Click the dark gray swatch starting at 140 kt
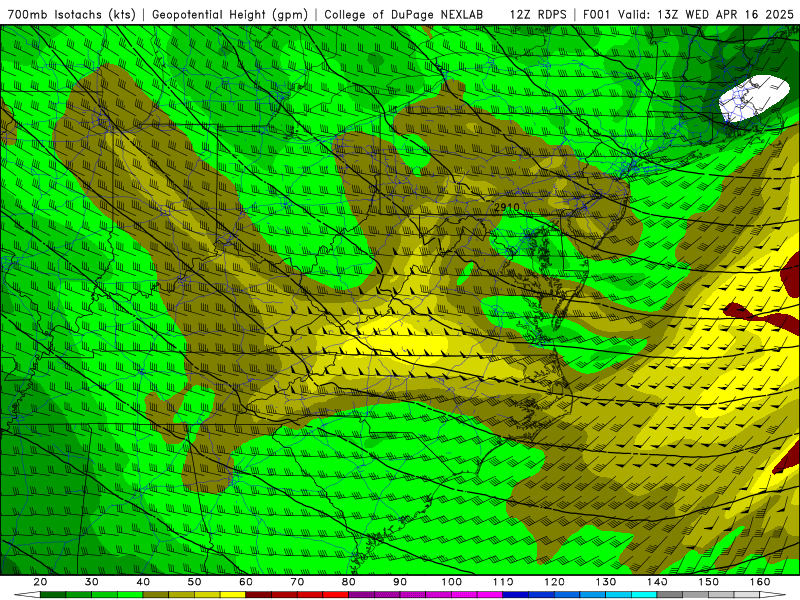The width and height of the screenshot is (800, 600). 670,594
